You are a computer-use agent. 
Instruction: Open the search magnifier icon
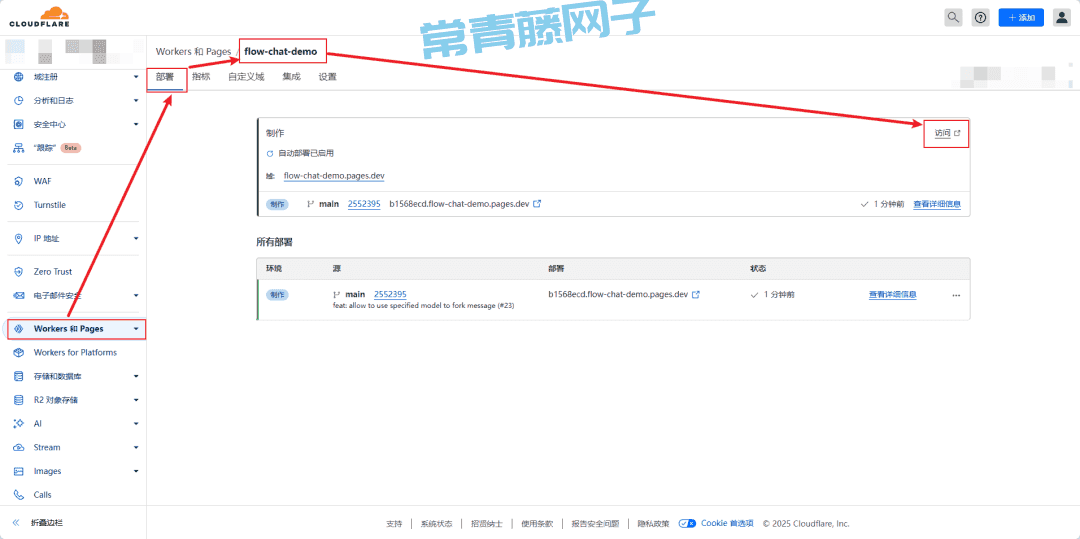(x=953, y=18)
